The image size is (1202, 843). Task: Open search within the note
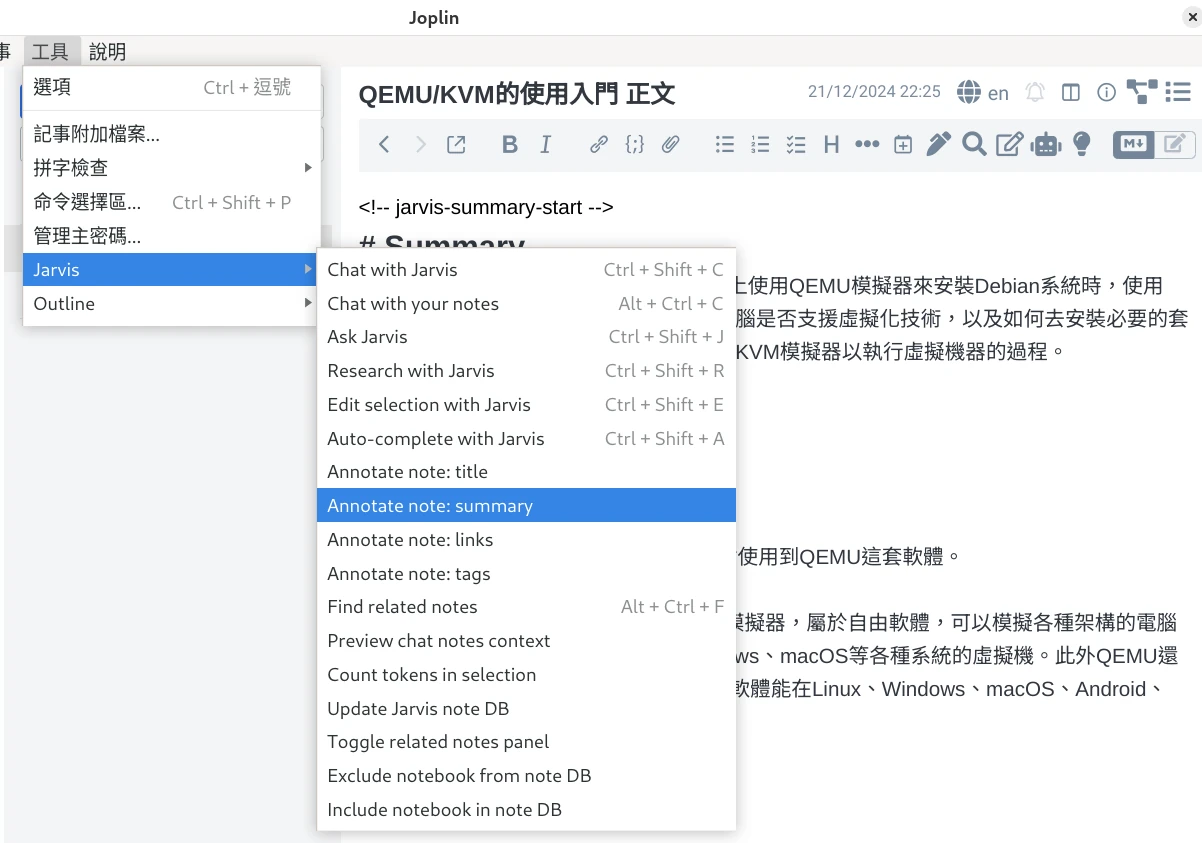pyautogui.click(x=974, y=145)
